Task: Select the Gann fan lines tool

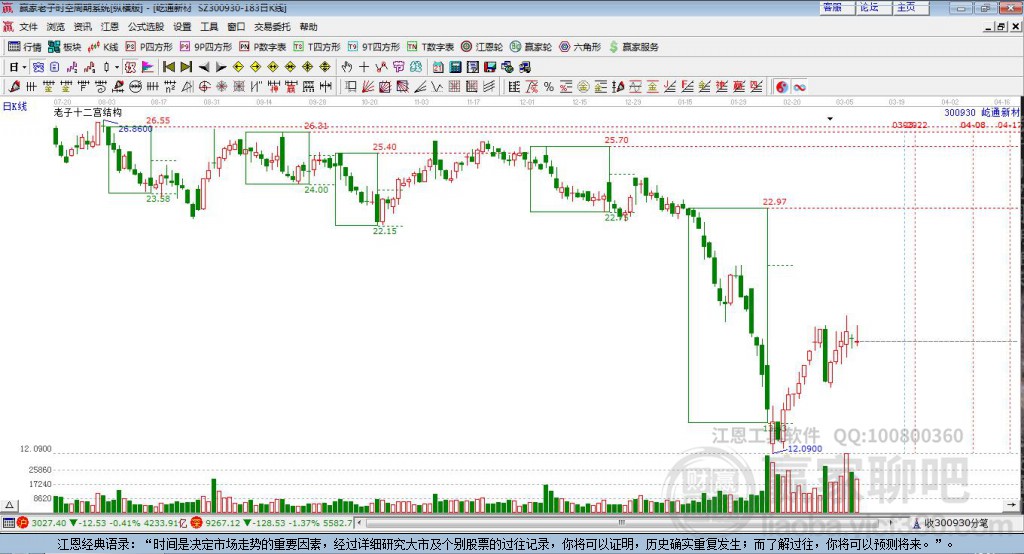Action: tap(368, 86)
